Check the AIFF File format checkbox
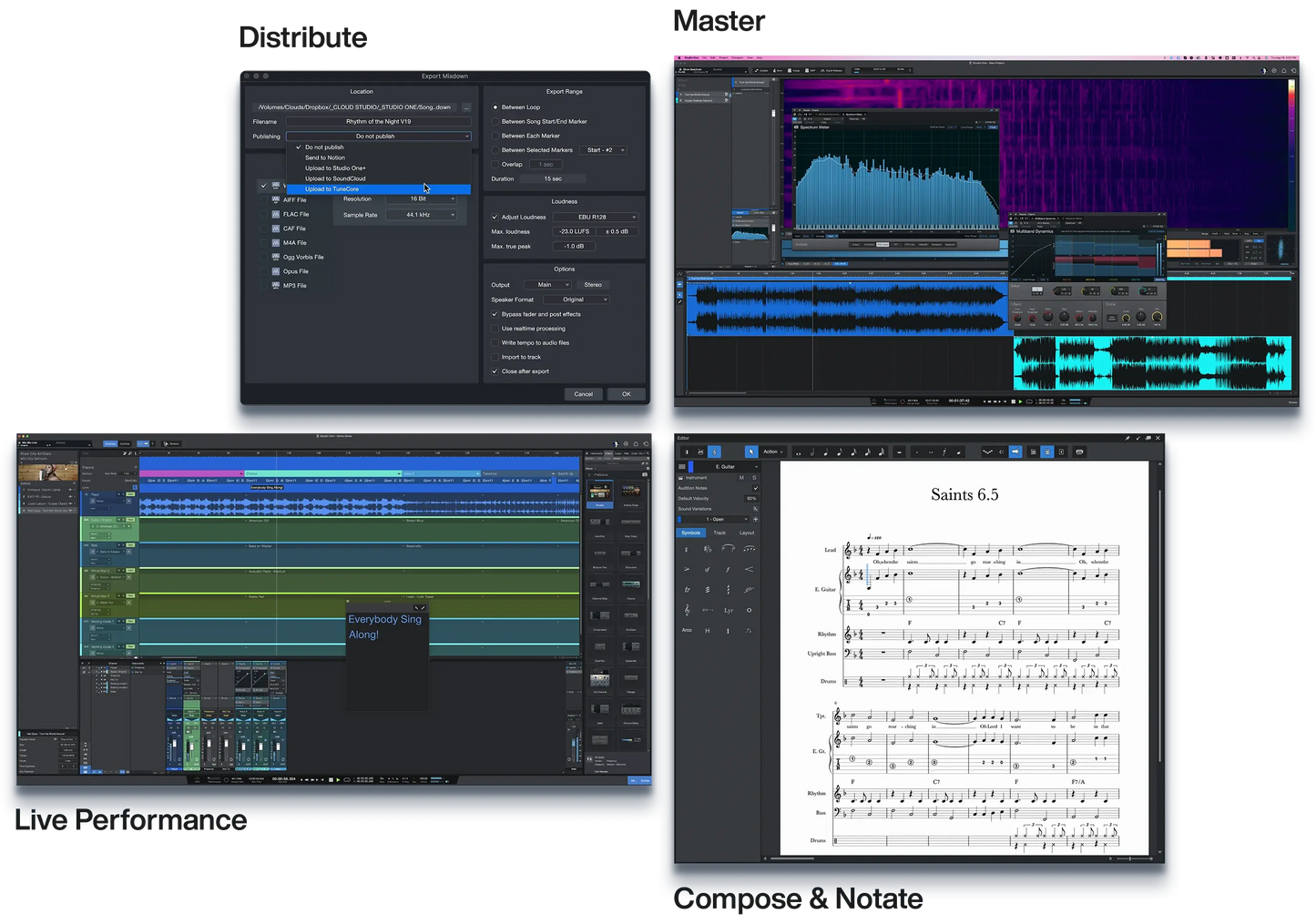The width and height of the screenshot is (1316, 924). tap(264, 200)
